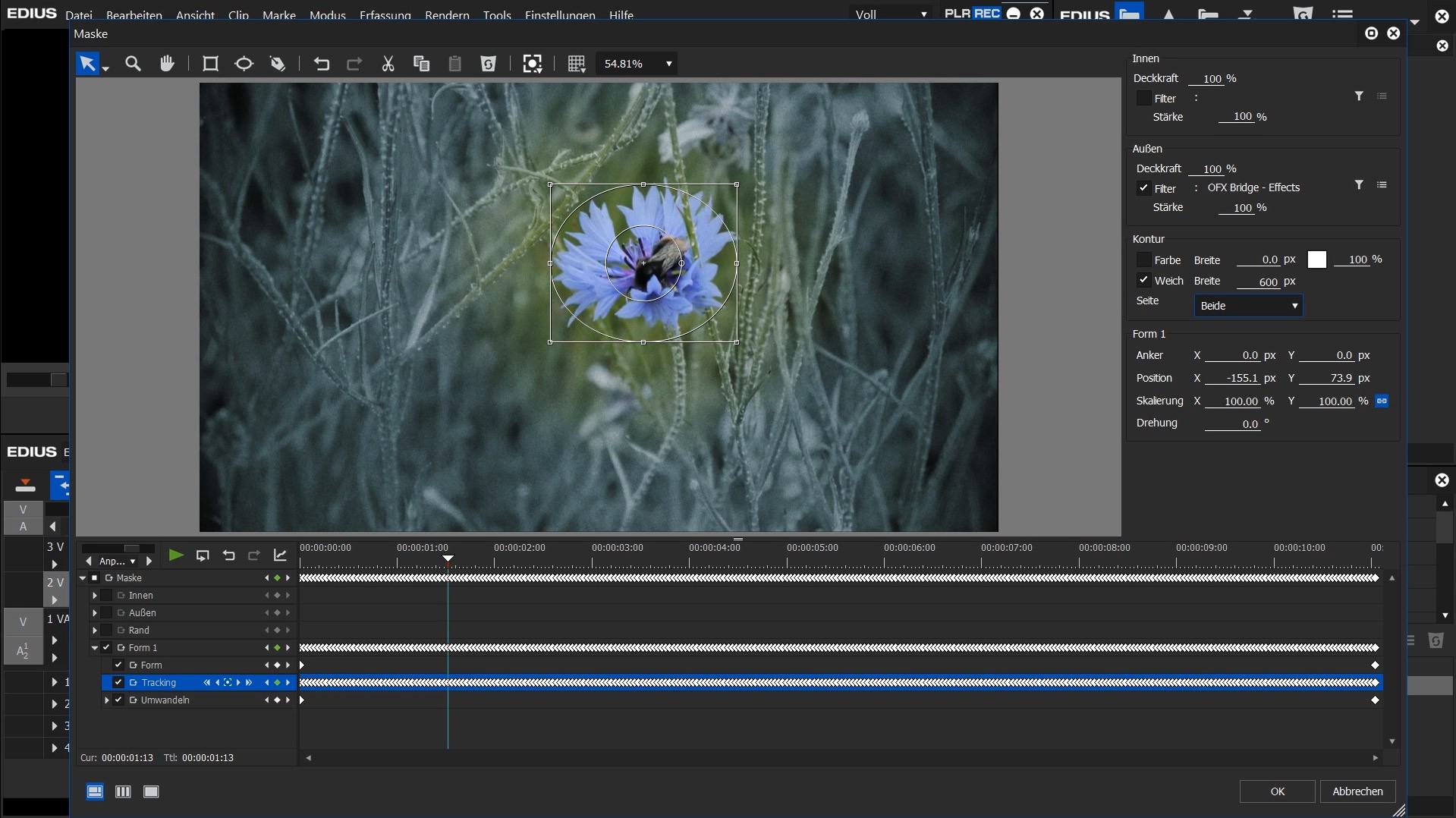
Task: Undo last action in mask toolbar
Action: pos(322,64)
